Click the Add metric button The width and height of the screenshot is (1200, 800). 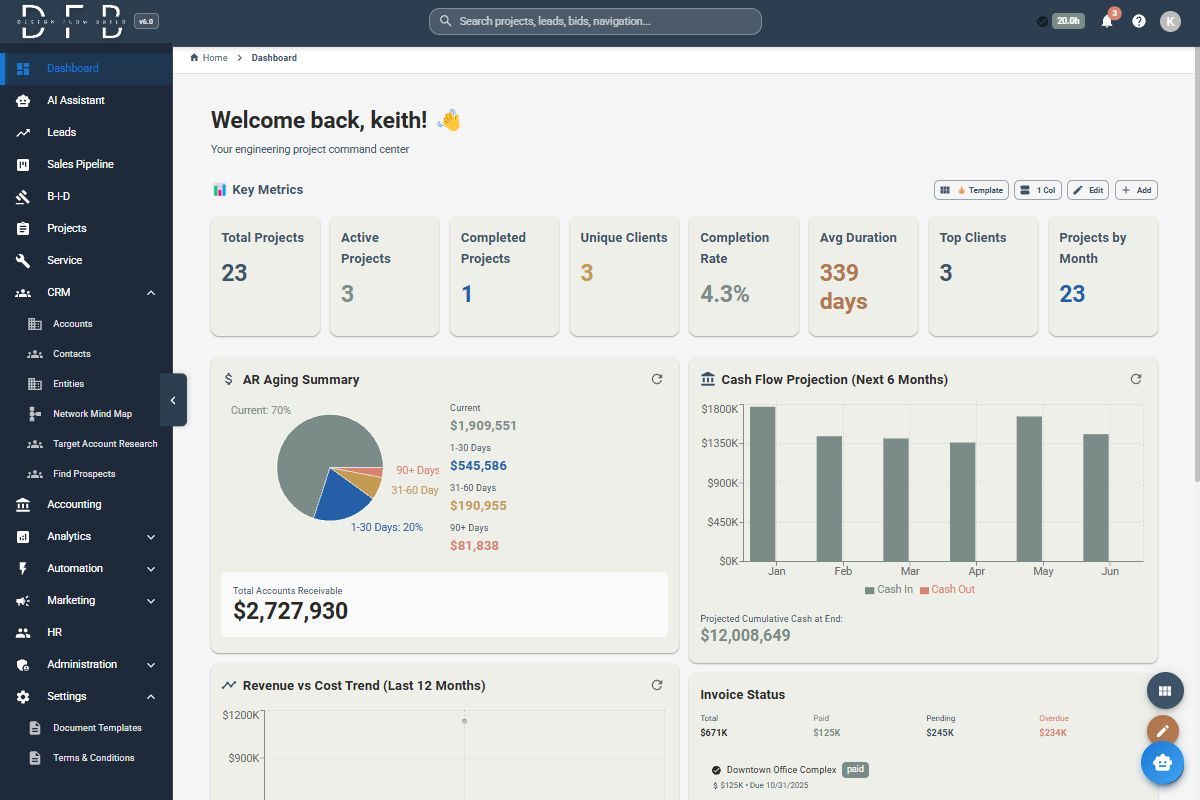click(x=1136, y=190)
